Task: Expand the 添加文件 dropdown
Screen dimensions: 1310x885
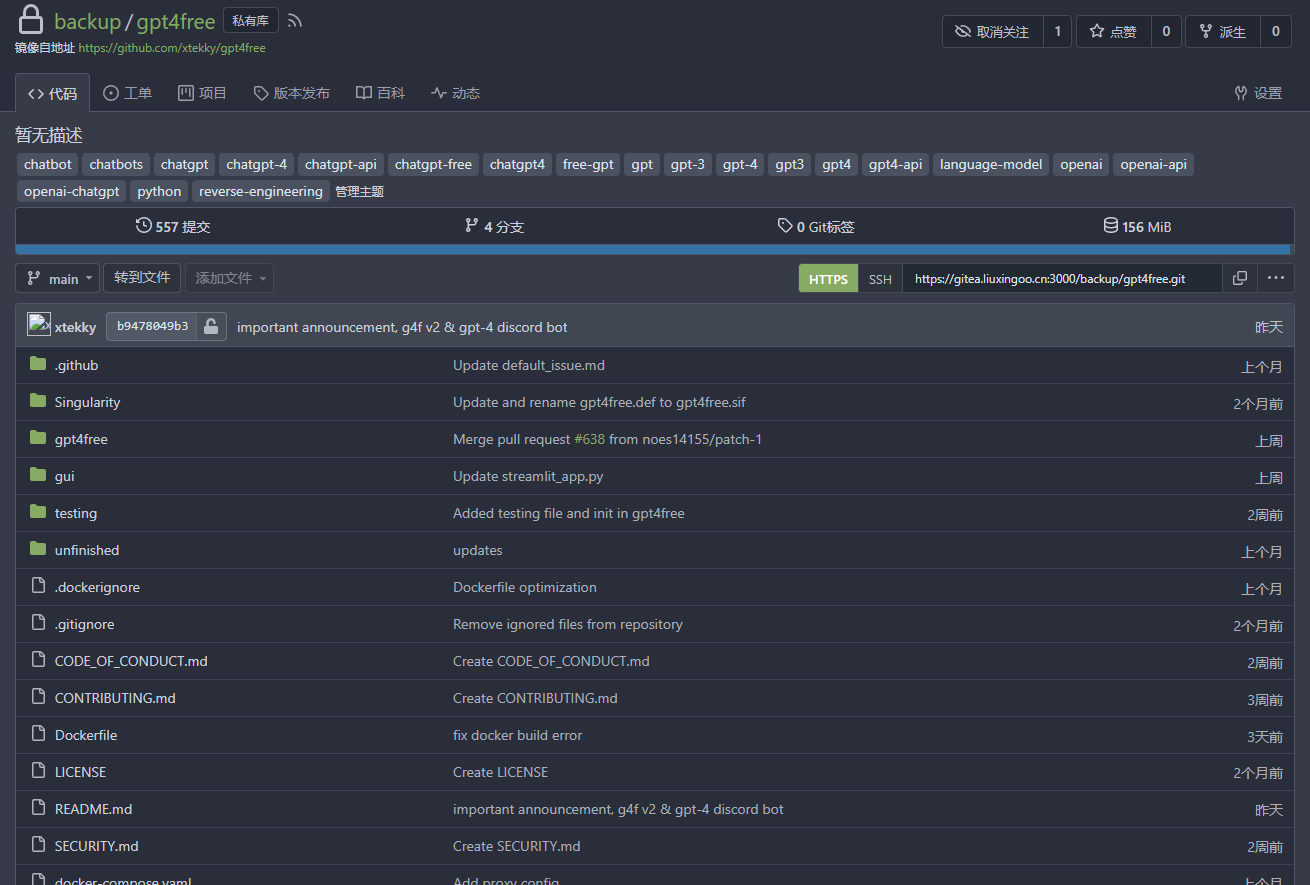Action: click(231, 278)
